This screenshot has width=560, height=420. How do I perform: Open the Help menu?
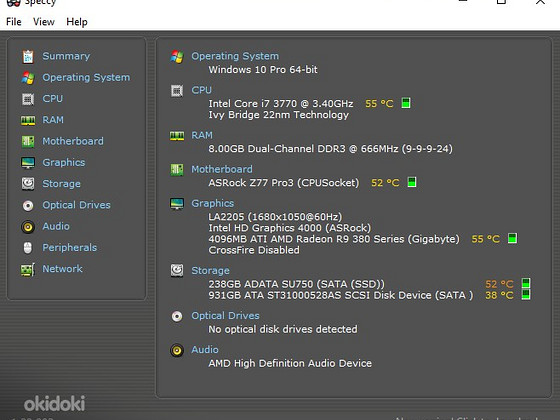point(77,22)
